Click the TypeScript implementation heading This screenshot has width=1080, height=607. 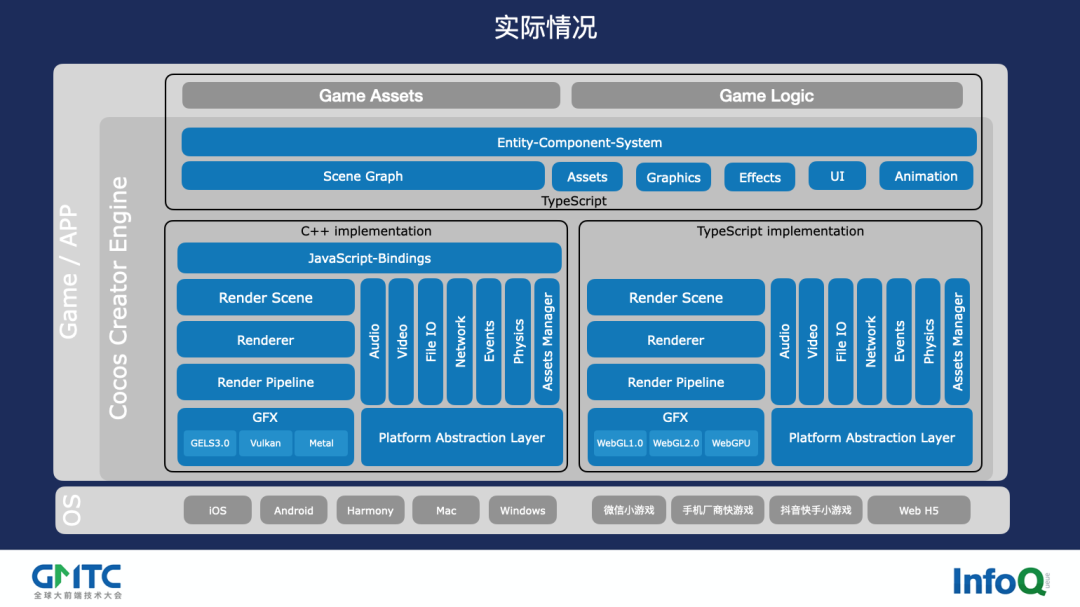pos(780,232)
